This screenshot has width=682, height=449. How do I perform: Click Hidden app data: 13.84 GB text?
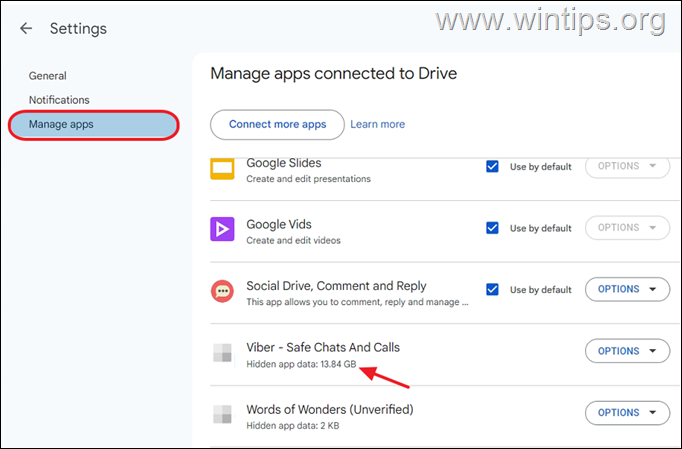pos(301,364)
